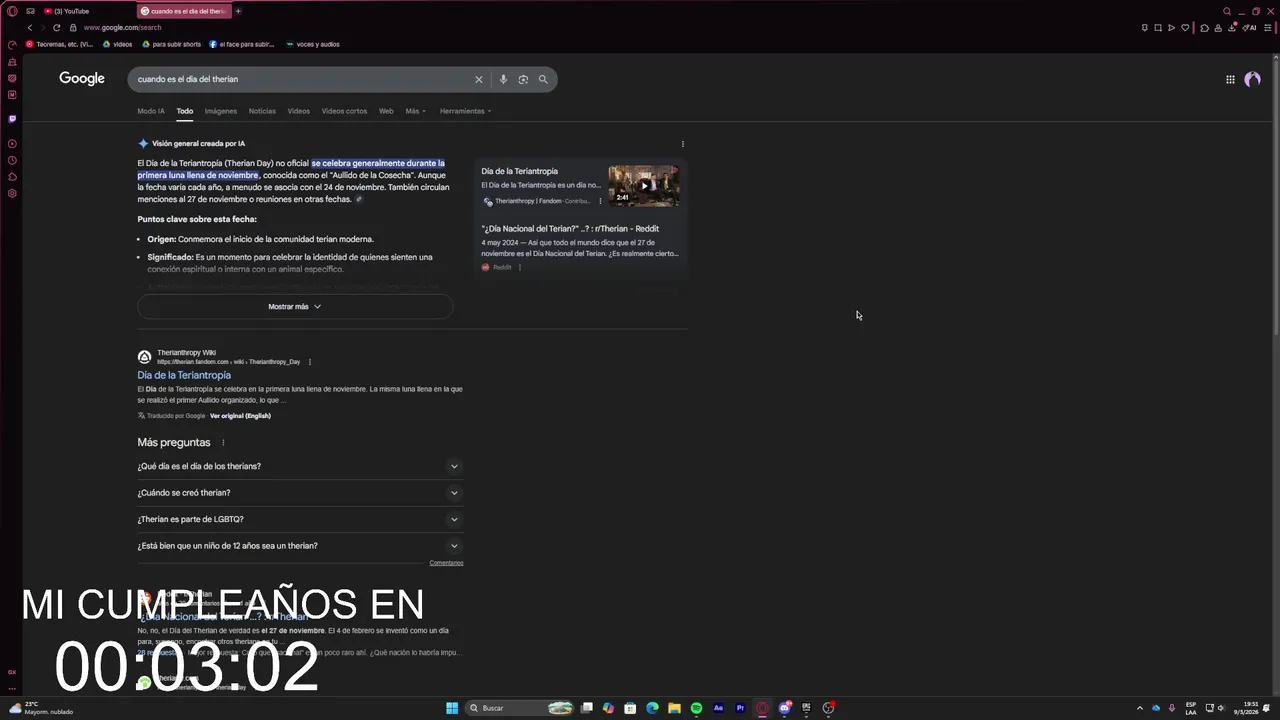1280x720 pixels.
Task: Open the Google account profile avatar
Action: [1252, 79]
